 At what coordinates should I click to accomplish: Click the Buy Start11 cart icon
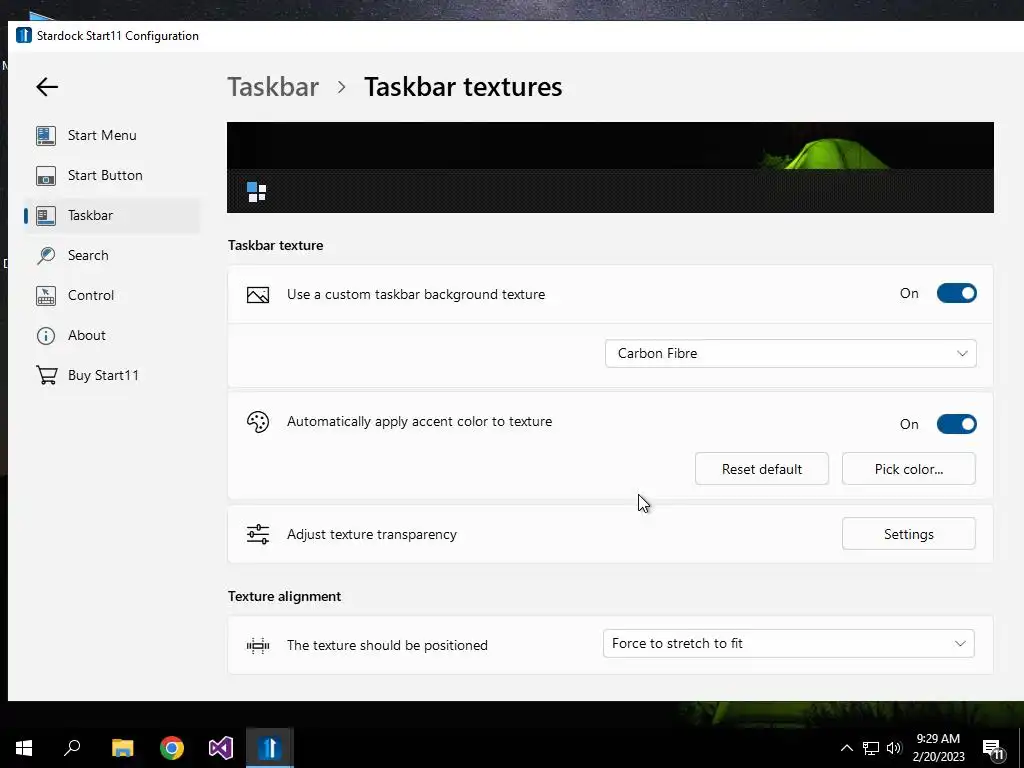46,376
